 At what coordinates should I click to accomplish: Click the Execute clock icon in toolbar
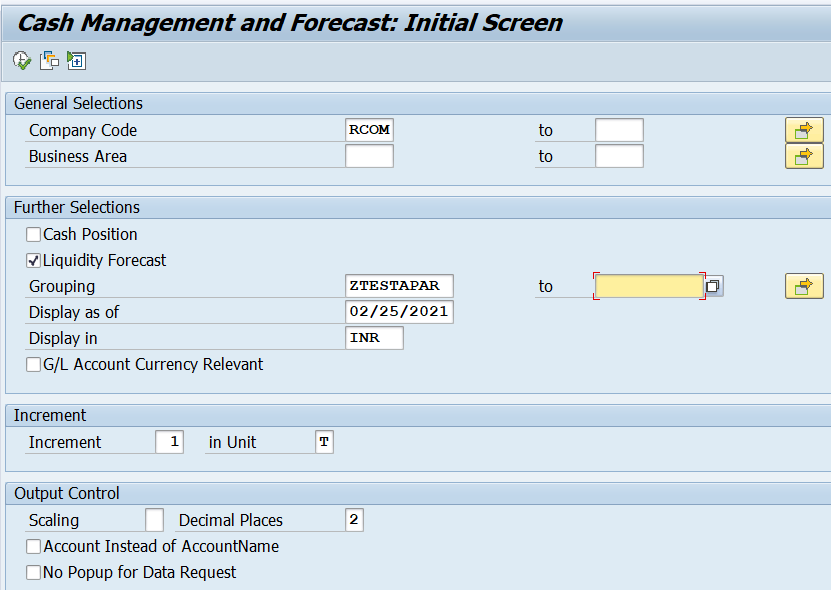pos(22,60)
